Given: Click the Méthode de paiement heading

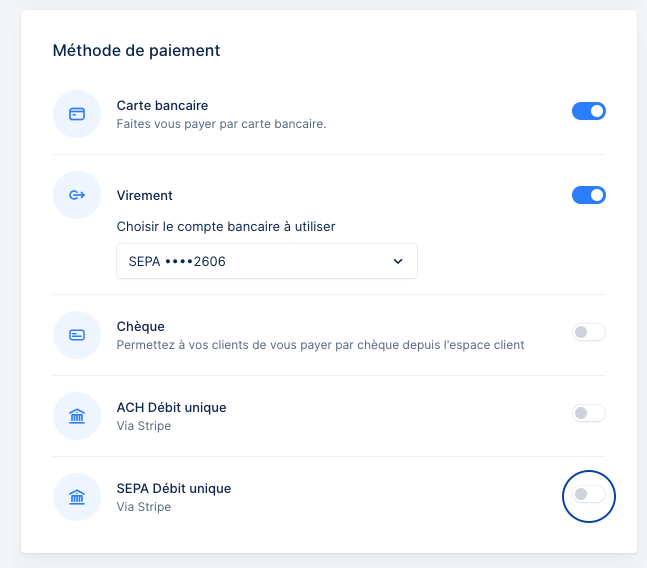Looking at the screenshot, I should [136, 51].
